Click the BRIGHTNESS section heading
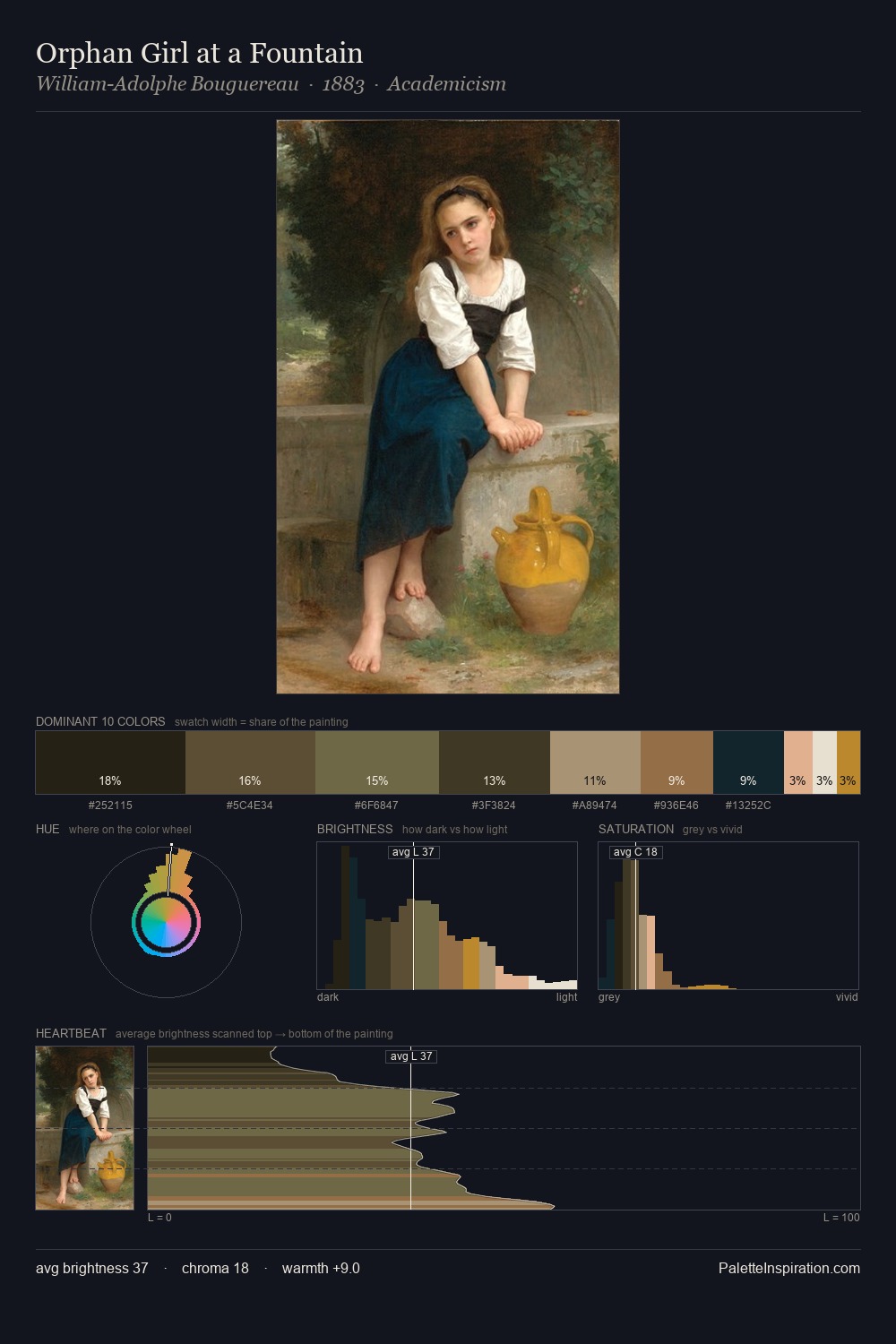This screenshot has width=896, height=1344. pyautogui.click(x=355, y=829)
